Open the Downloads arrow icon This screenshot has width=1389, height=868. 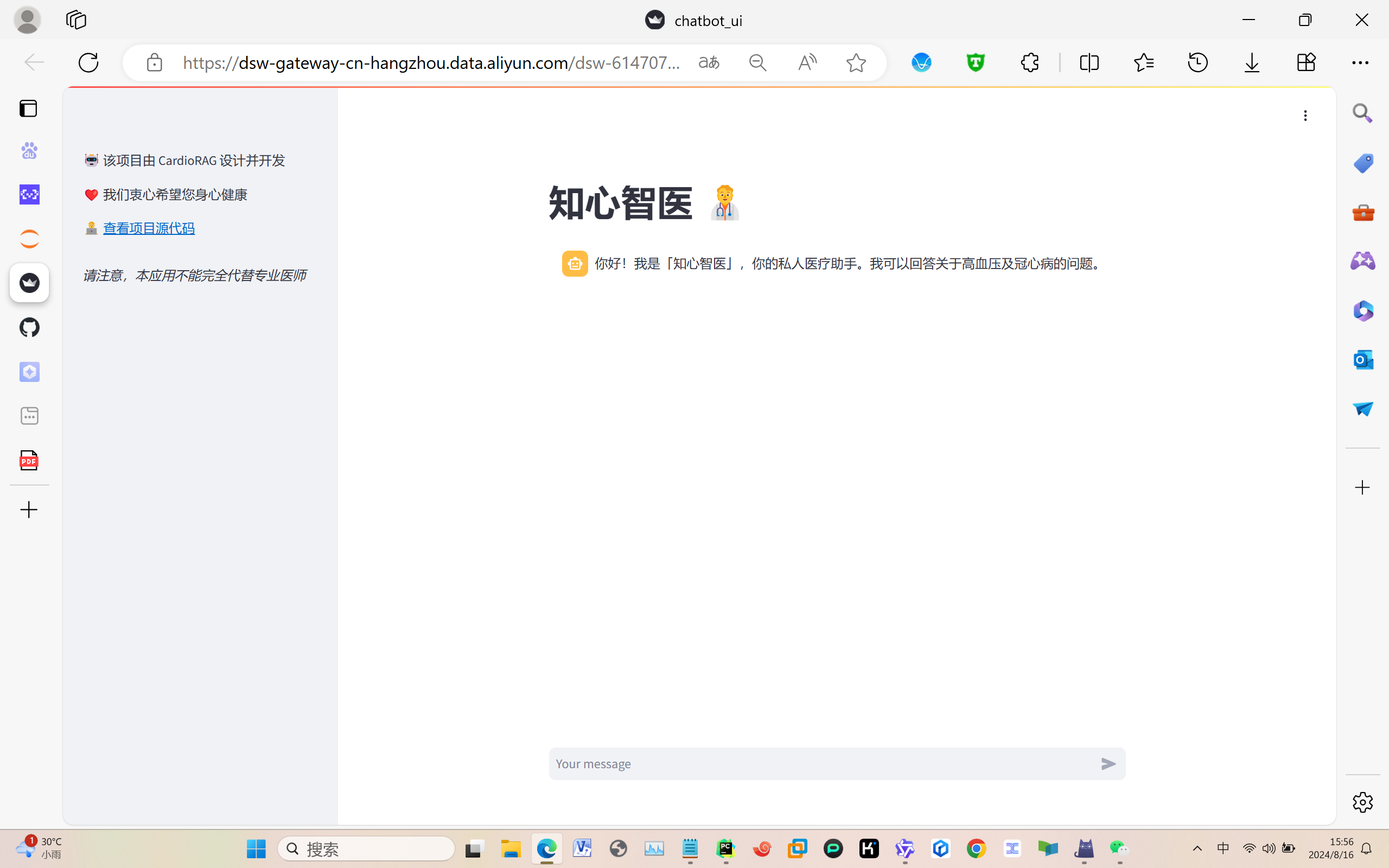(1251, 62)
